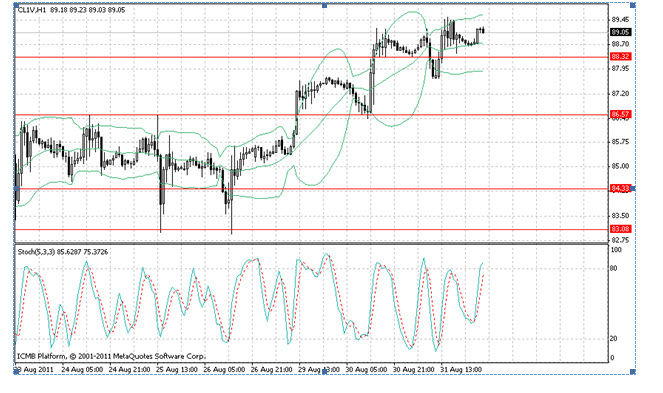Click the 26 Aug 05:00 date label
The width and height of the screenshot is (663, 393).
[x=224, y=369]
